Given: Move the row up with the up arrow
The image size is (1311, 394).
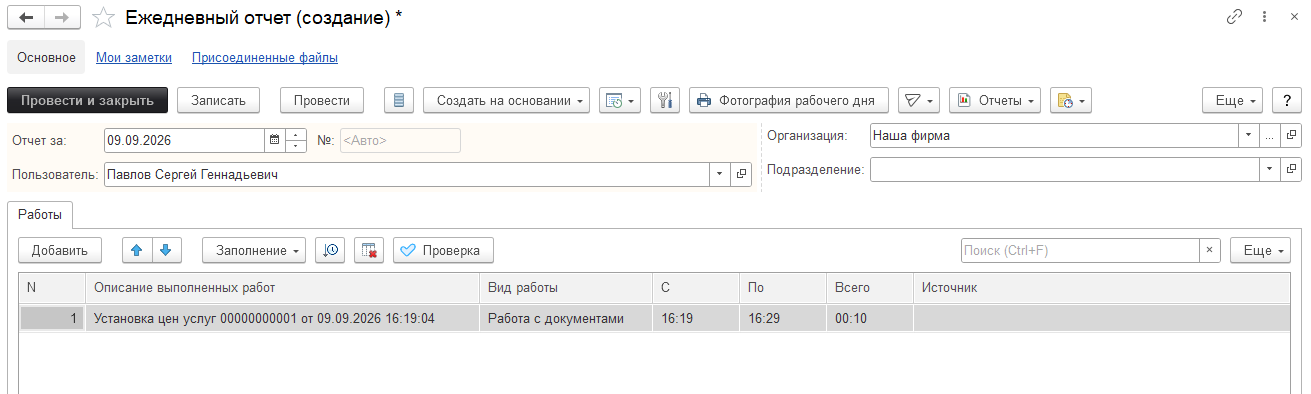Looking at the screenshot, I should 137,250.
